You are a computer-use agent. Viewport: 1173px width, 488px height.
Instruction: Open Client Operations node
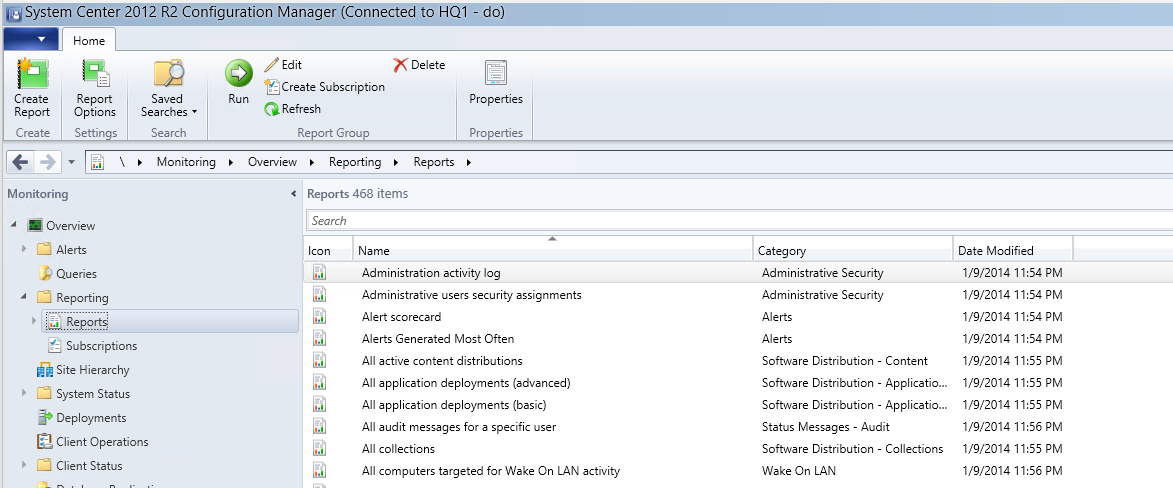tap(102, 442)
